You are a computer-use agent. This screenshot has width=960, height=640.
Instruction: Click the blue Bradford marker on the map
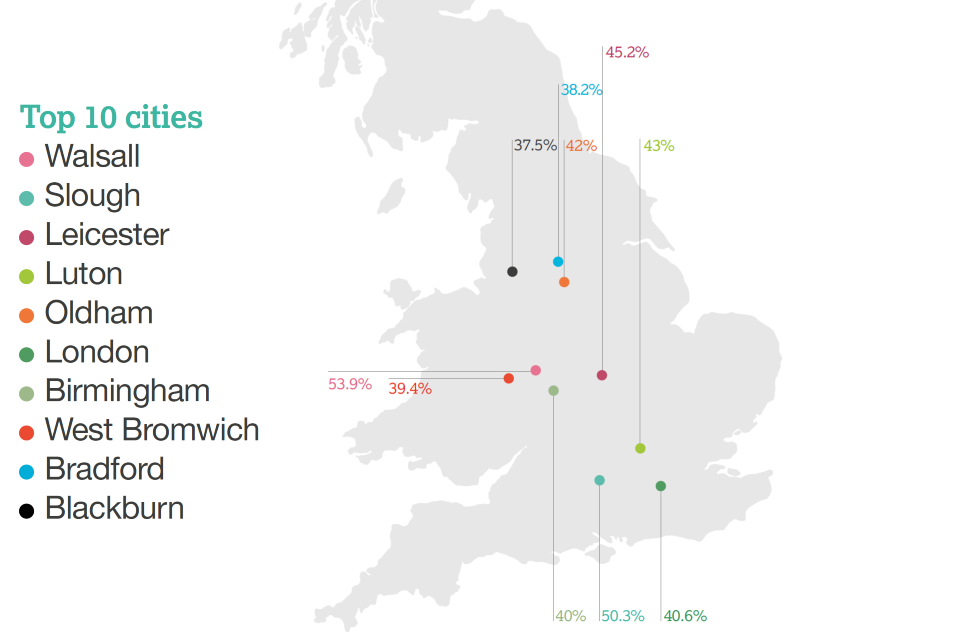point(558,262)
